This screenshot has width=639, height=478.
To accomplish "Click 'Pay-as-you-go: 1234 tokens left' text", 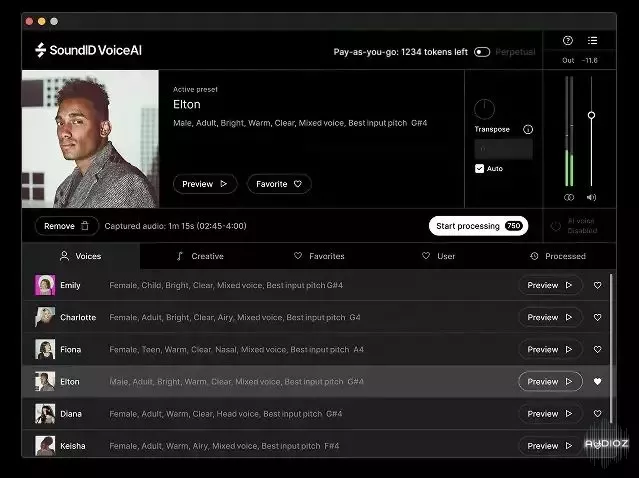I will (x=401, y=52).
